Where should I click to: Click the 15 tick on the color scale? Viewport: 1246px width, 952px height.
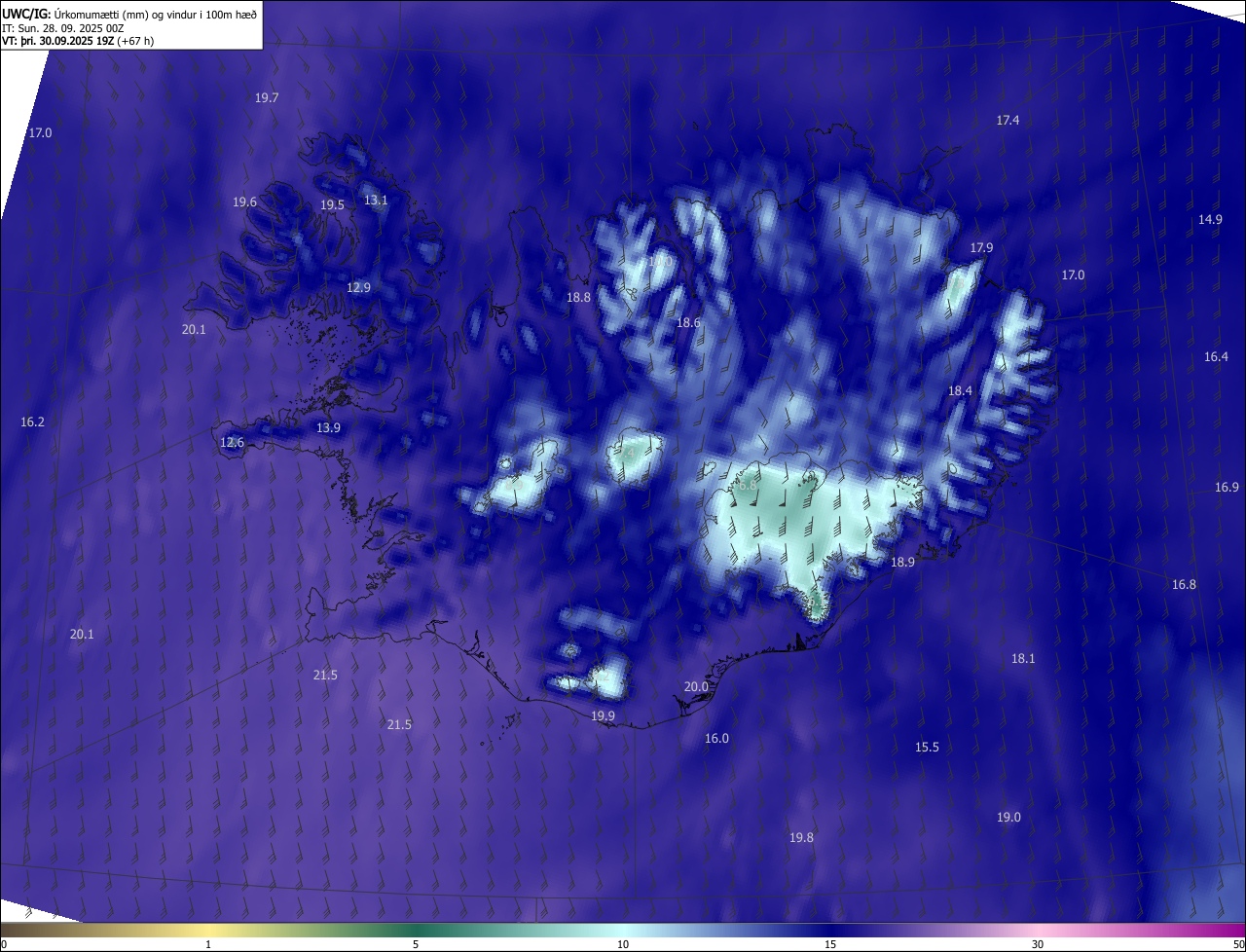tap(830, 944)
